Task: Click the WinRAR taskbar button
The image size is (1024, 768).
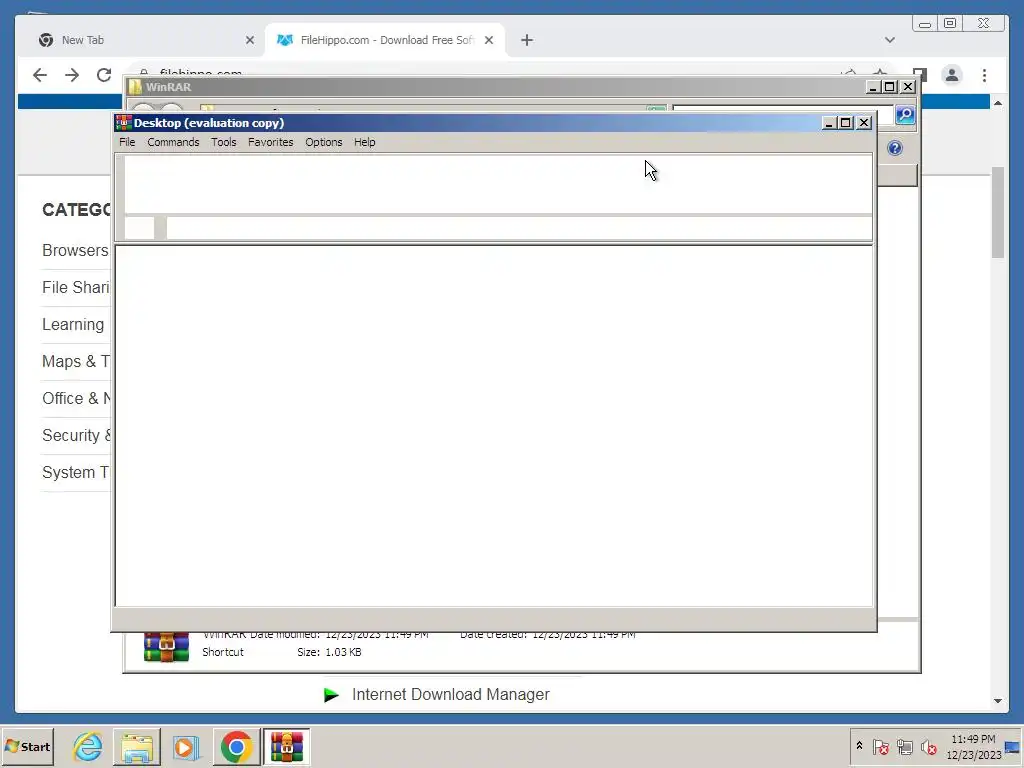Action: coord(287,746)
